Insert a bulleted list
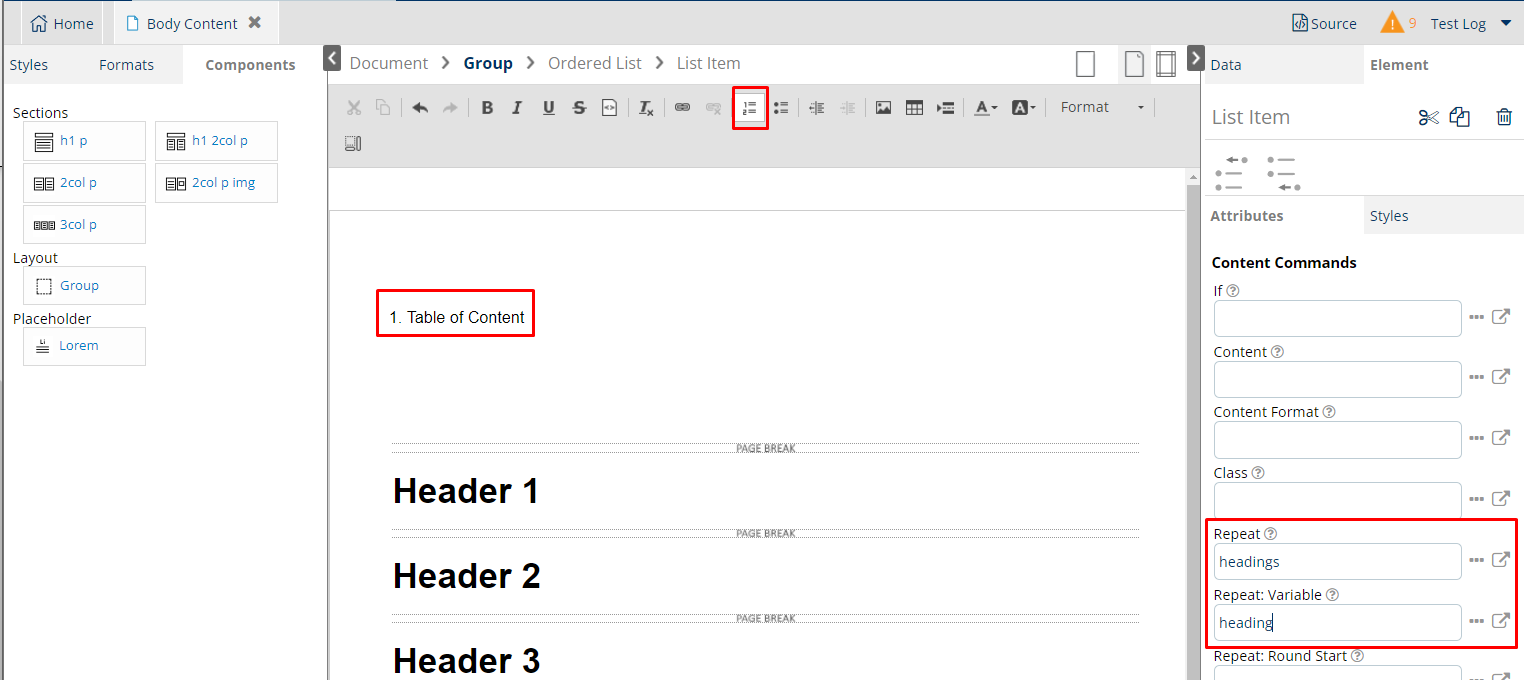1524x680 pixels. point(781,108)
